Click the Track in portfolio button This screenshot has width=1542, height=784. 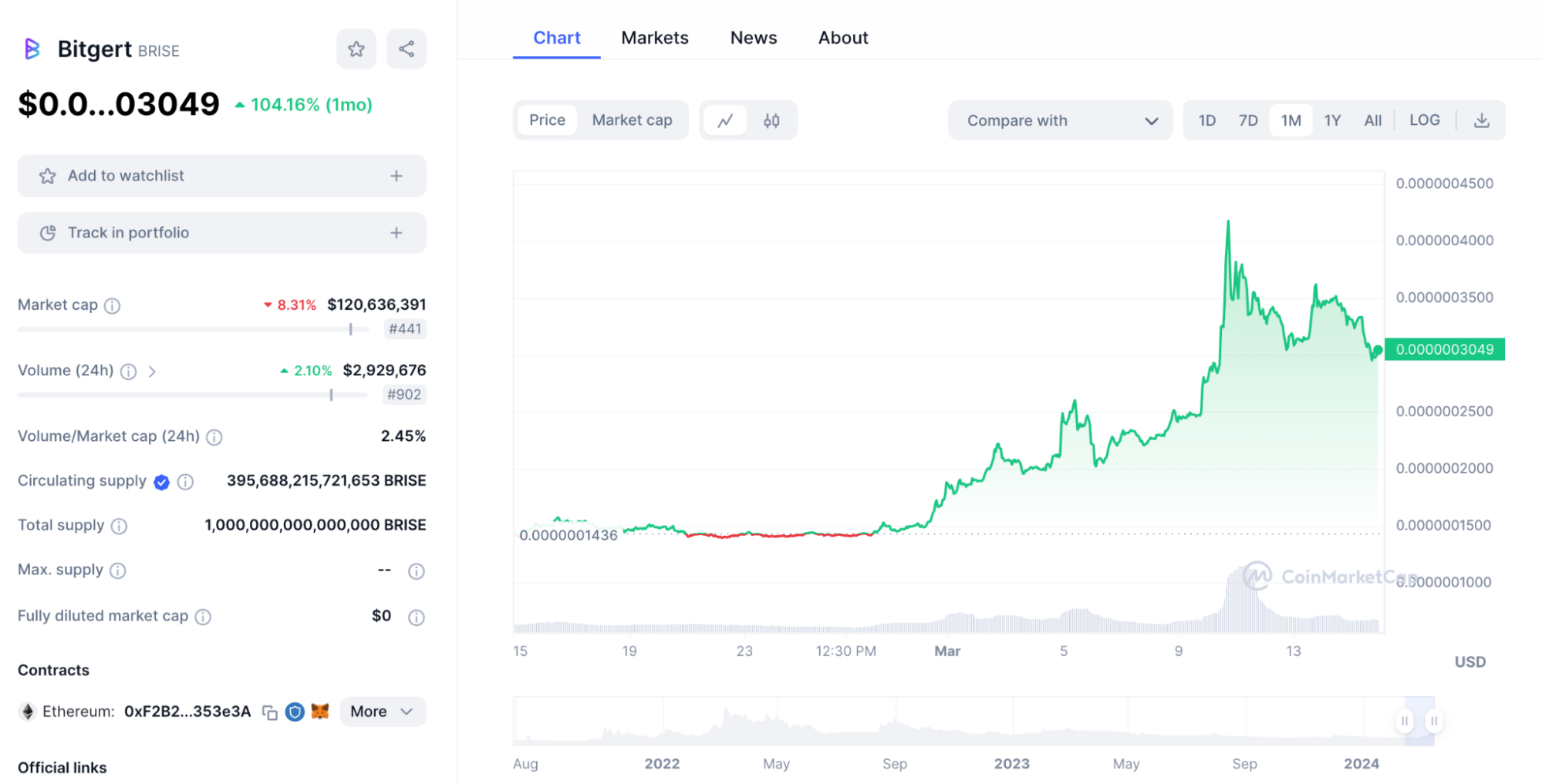click(x=222, y=233)
